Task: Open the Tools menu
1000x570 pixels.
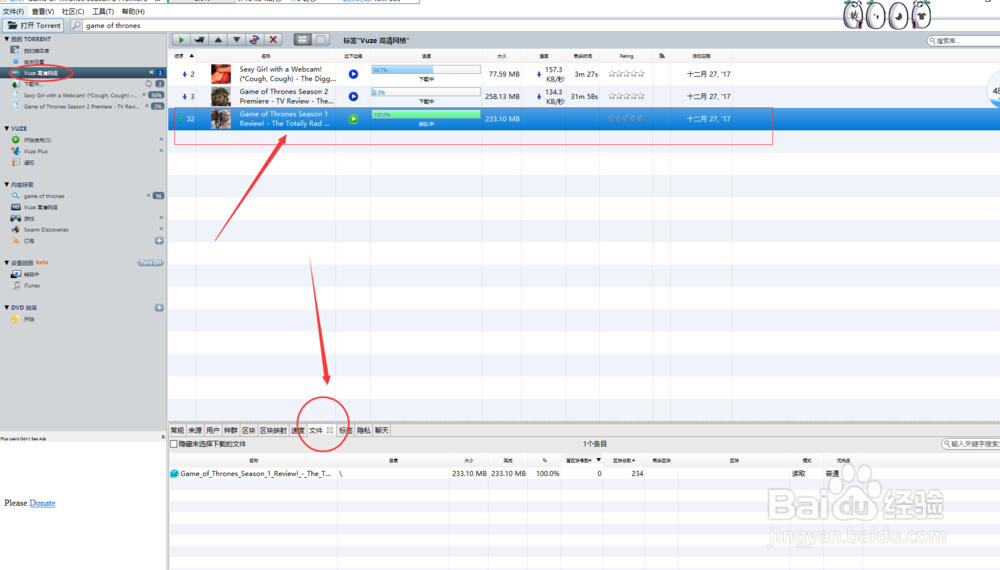Action: [103, 11]
